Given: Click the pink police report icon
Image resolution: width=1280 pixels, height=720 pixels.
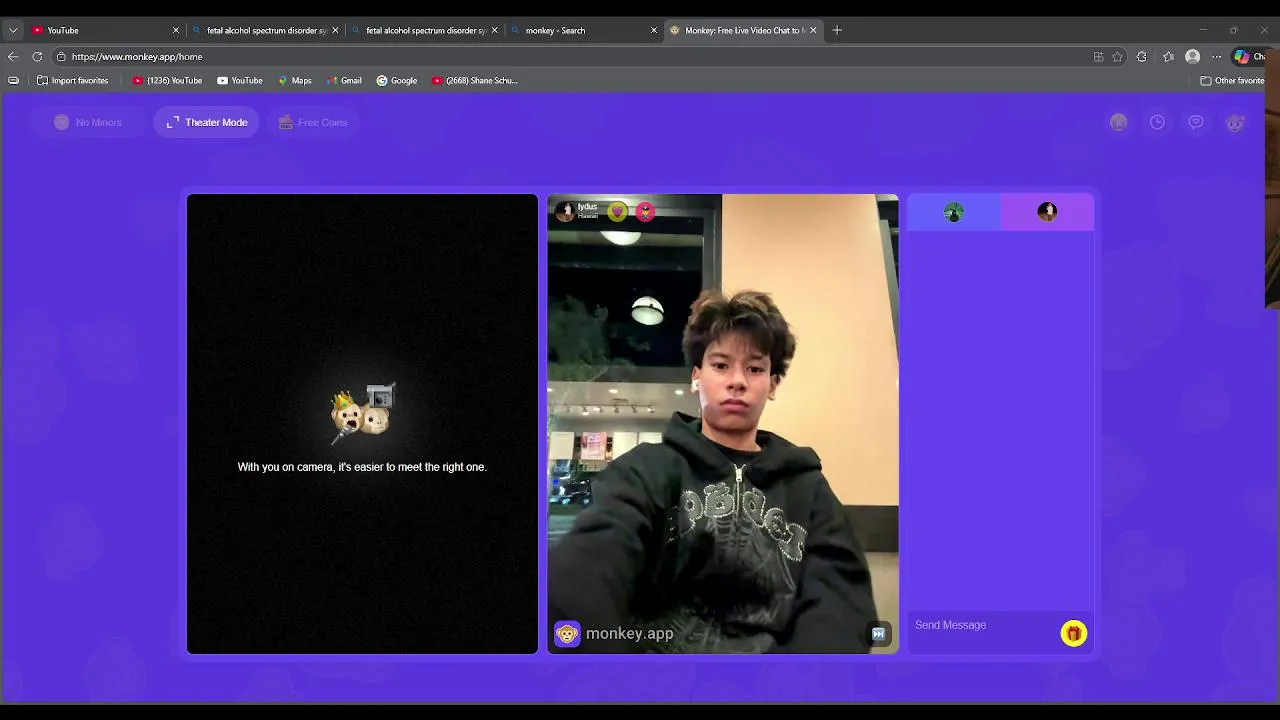Looking at the screenshot, I should coord(646,211).
